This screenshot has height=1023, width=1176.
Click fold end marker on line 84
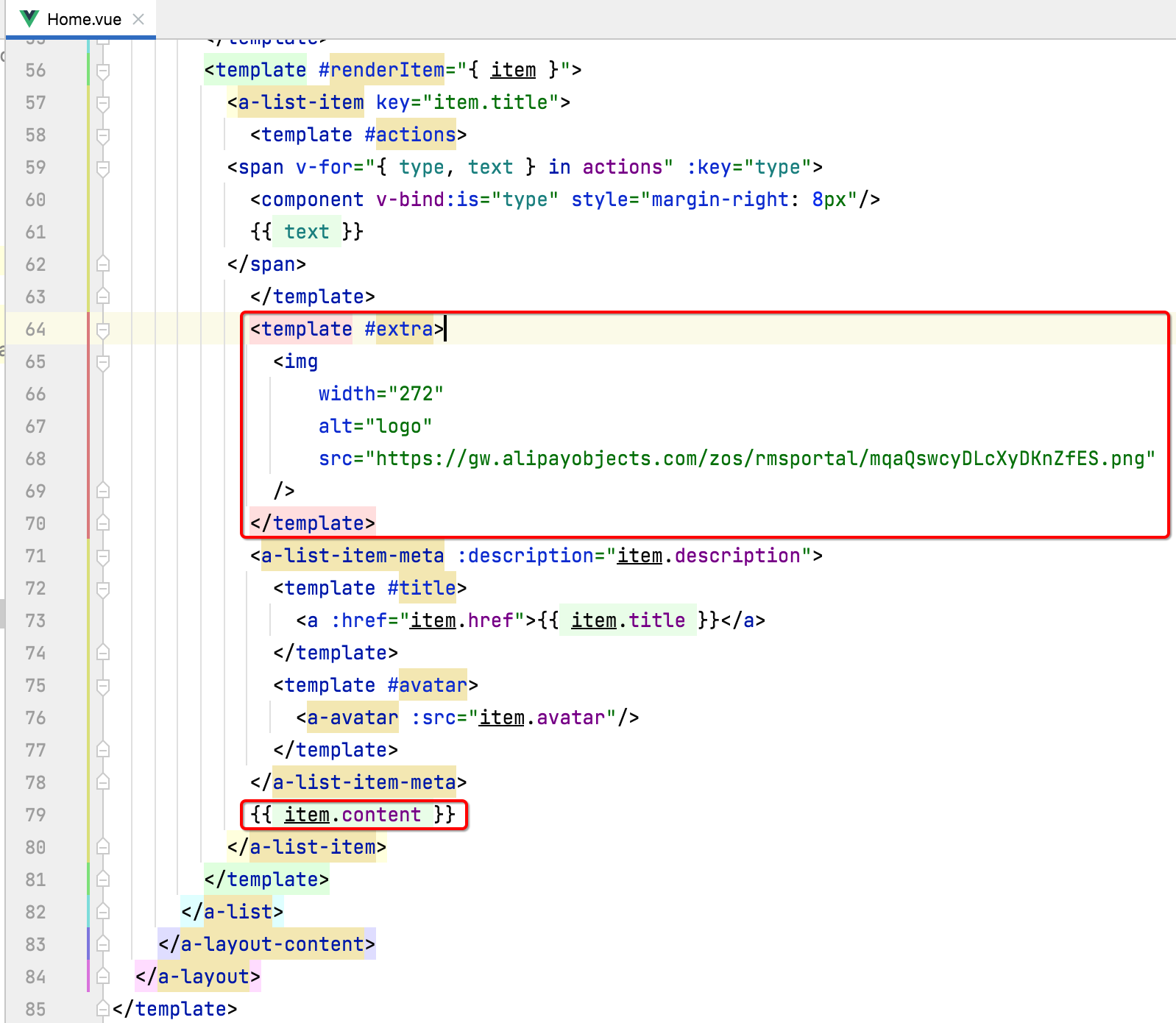coord(103,977)
